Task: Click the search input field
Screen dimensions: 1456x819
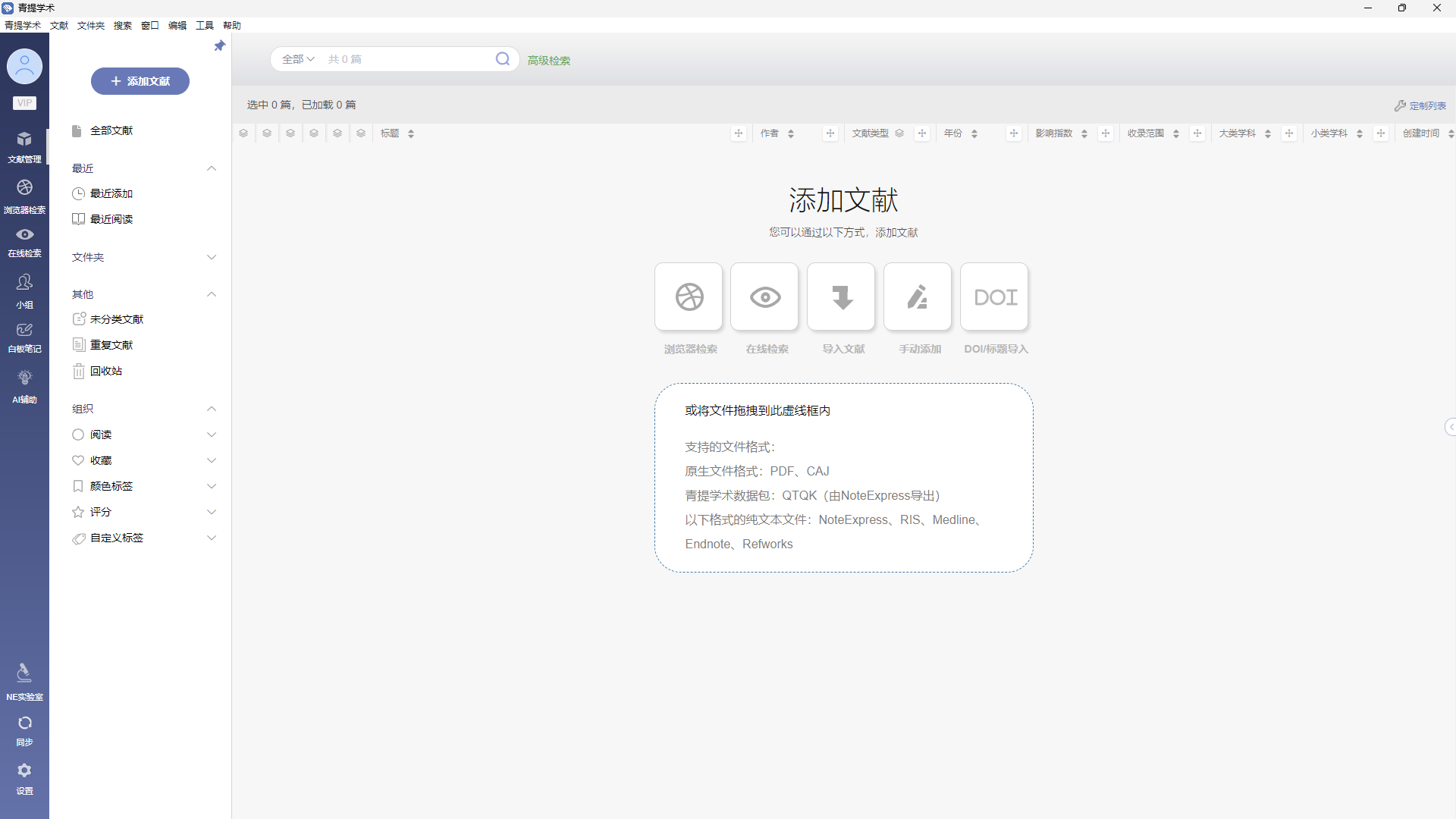Action: (x=409, y=59)
